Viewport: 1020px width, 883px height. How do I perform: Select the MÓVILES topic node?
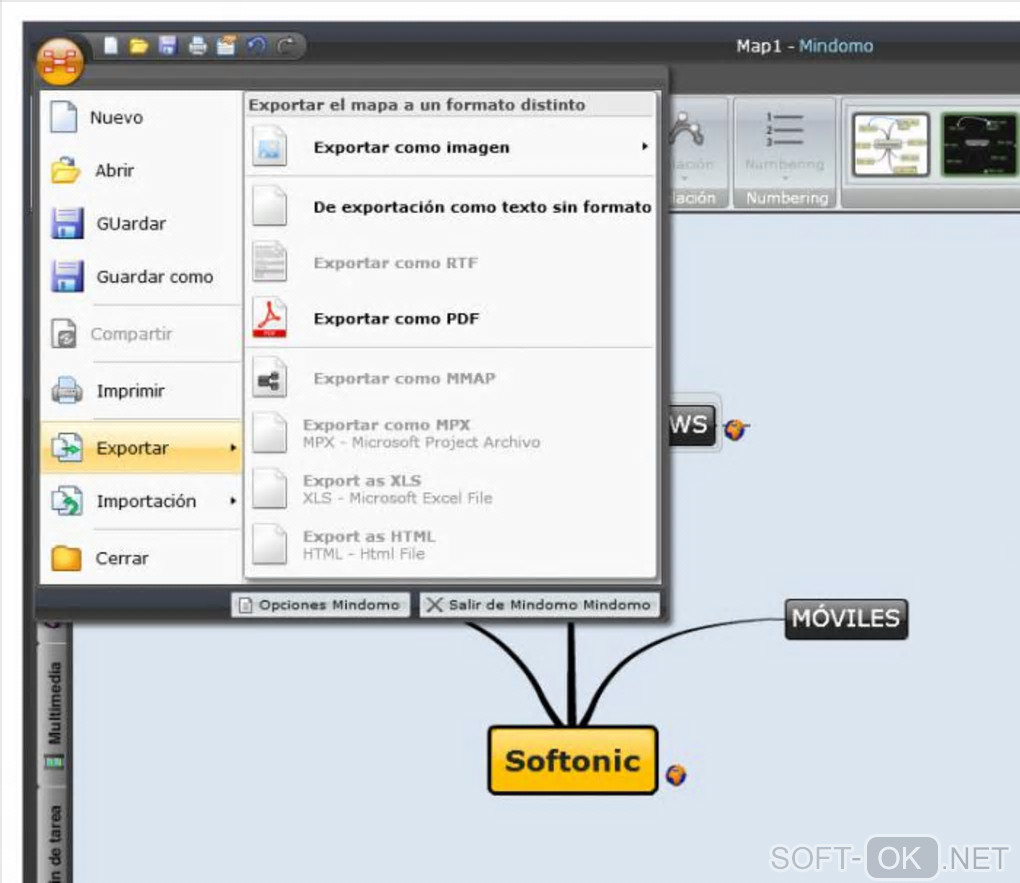tap(846, 618)
